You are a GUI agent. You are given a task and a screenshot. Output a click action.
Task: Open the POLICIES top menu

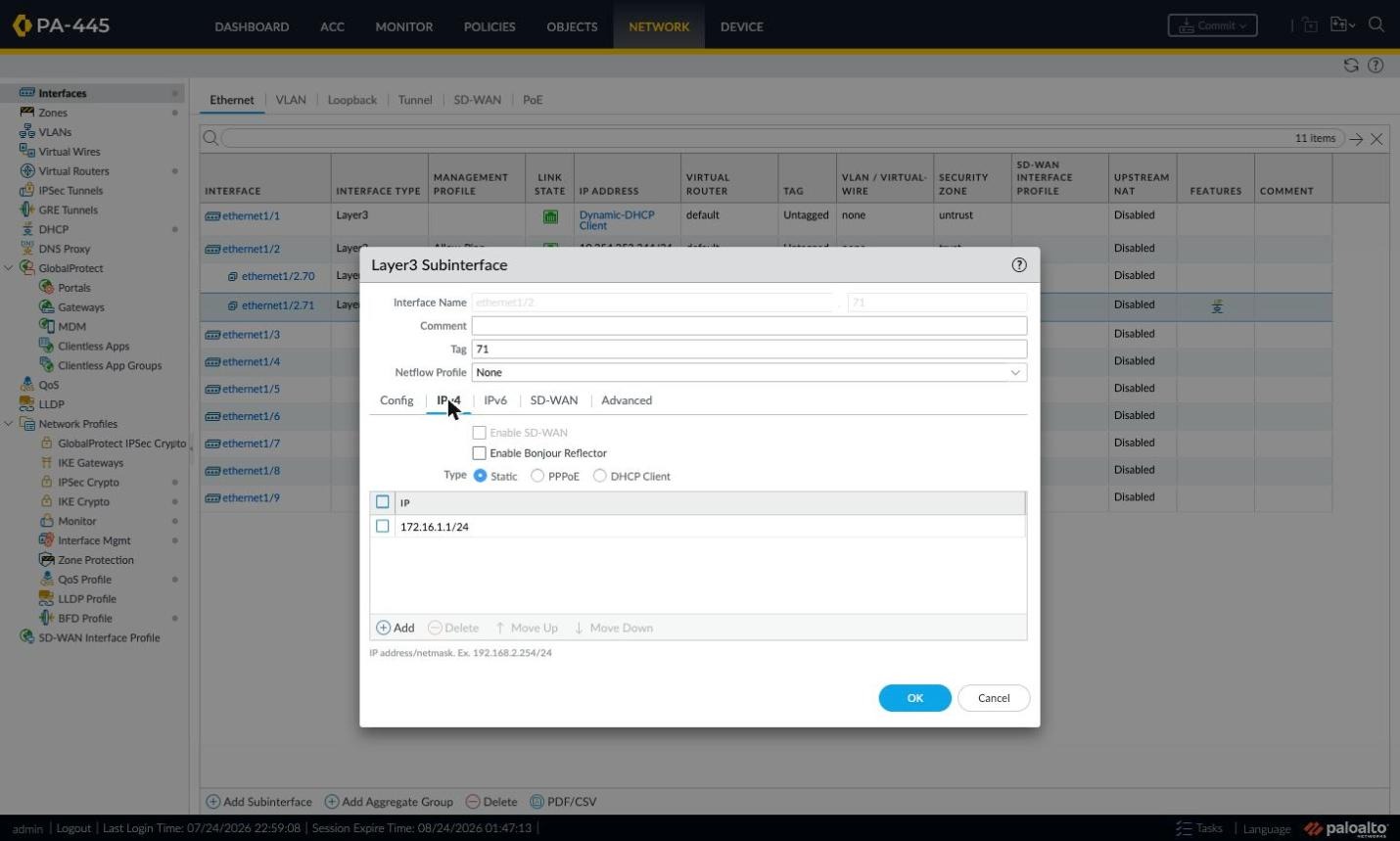pyautogui.click(x=490, y=26)
